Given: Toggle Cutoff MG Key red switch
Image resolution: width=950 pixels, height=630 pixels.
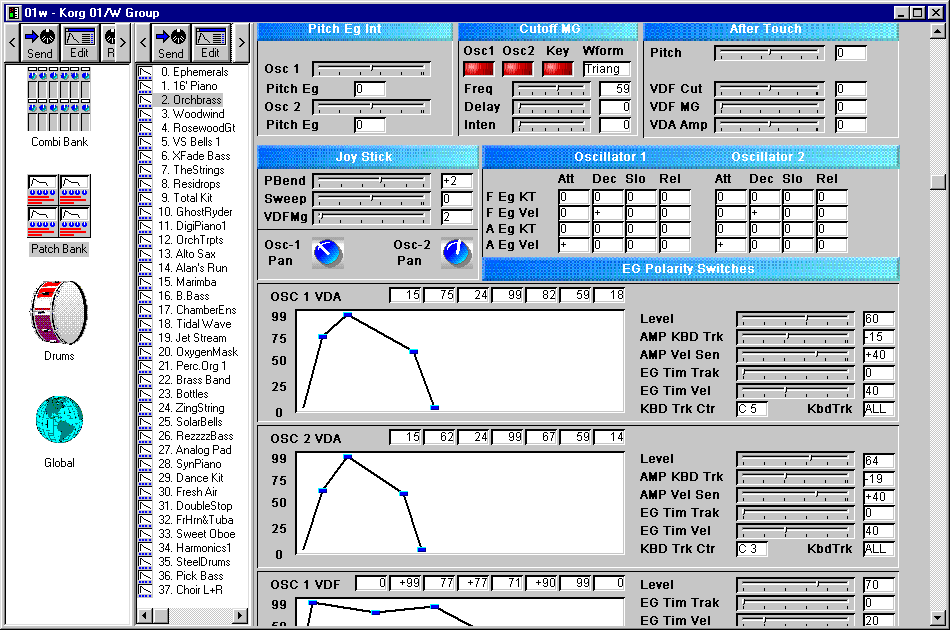Looking at the screenshot, I should pos(558,69).
